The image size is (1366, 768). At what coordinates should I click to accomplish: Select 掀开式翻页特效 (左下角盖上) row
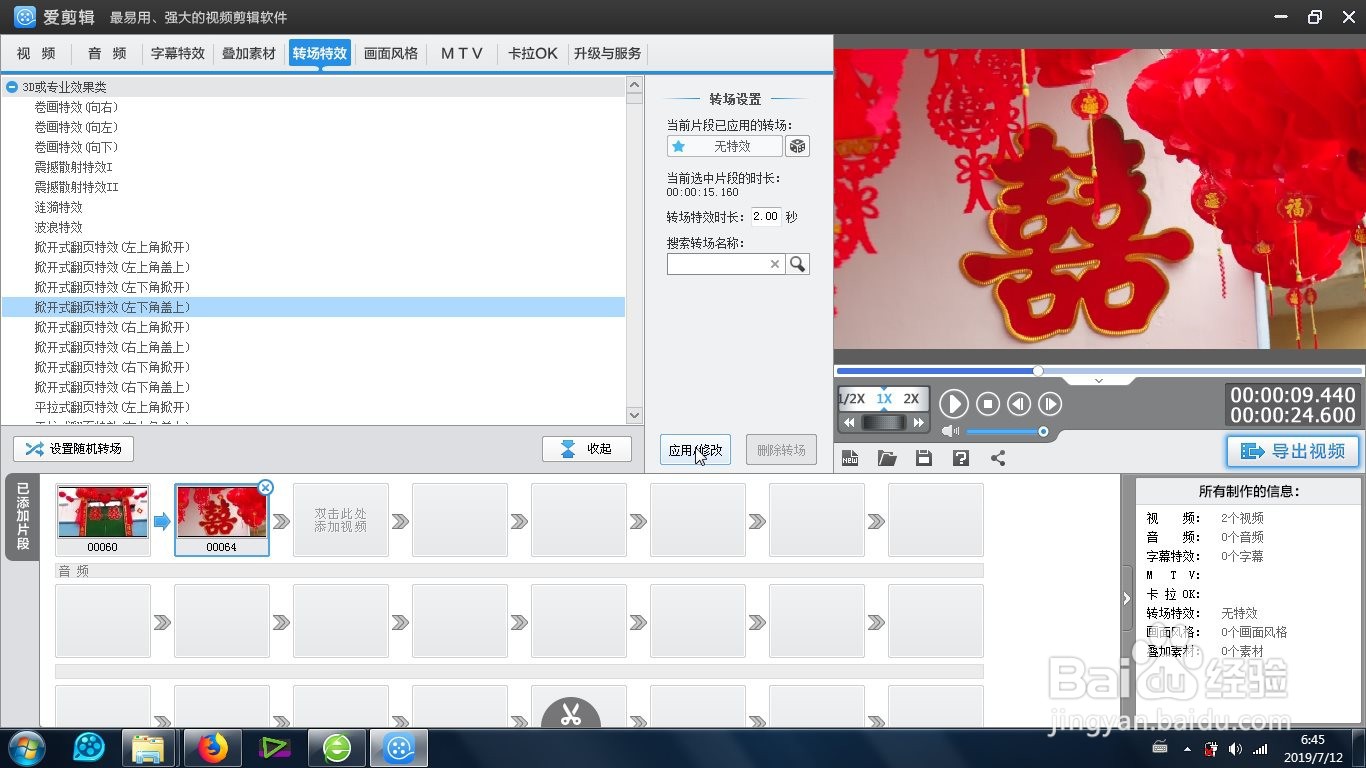tap(313, 307)
